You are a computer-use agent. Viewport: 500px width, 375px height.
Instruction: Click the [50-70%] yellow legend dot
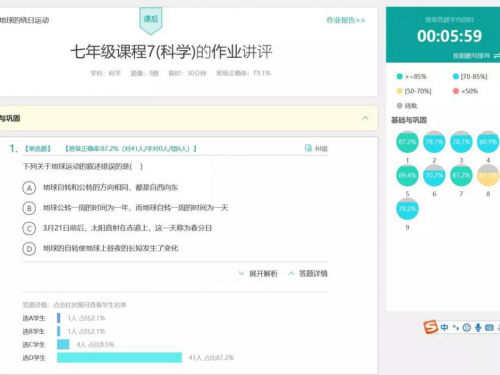tap(400, 91)
